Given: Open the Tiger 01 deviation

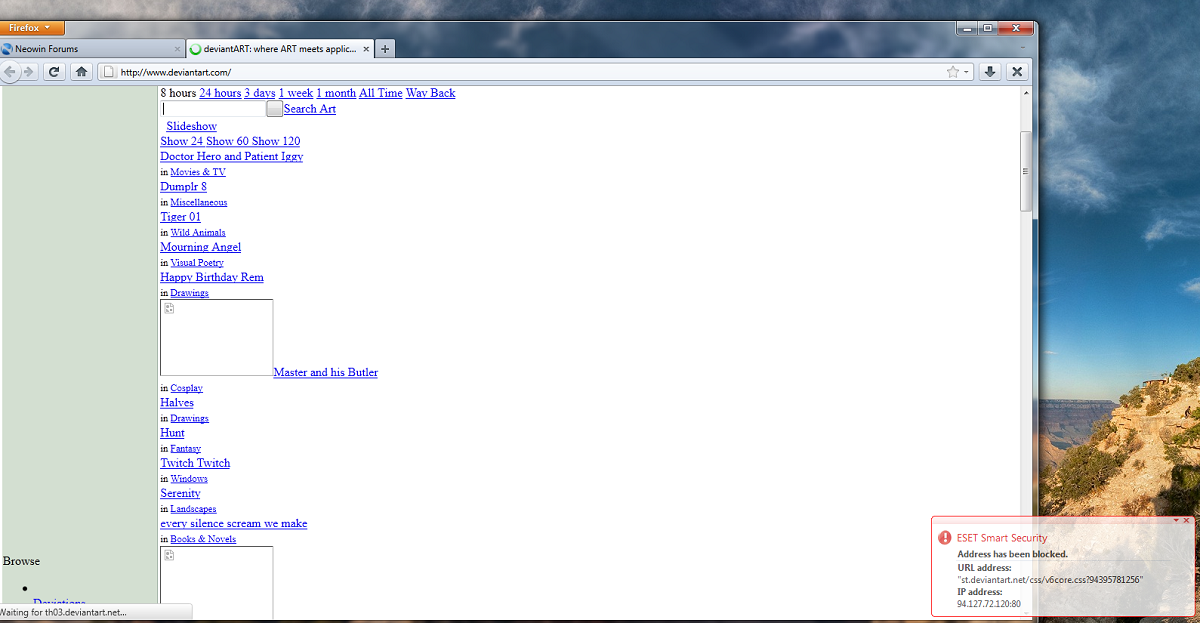Looking at the screenshot, I should (x=180, y=216).
